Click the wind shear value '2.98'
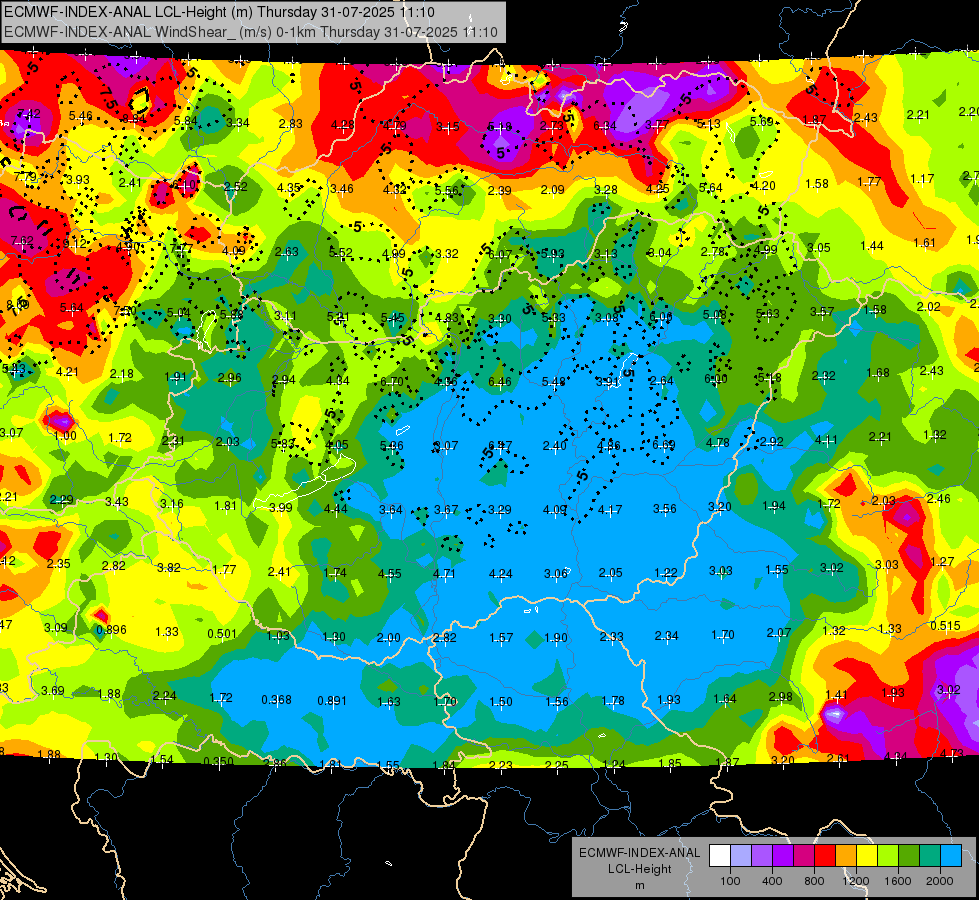979x900 pixels. pyautogui.click(x=780, y=696)
